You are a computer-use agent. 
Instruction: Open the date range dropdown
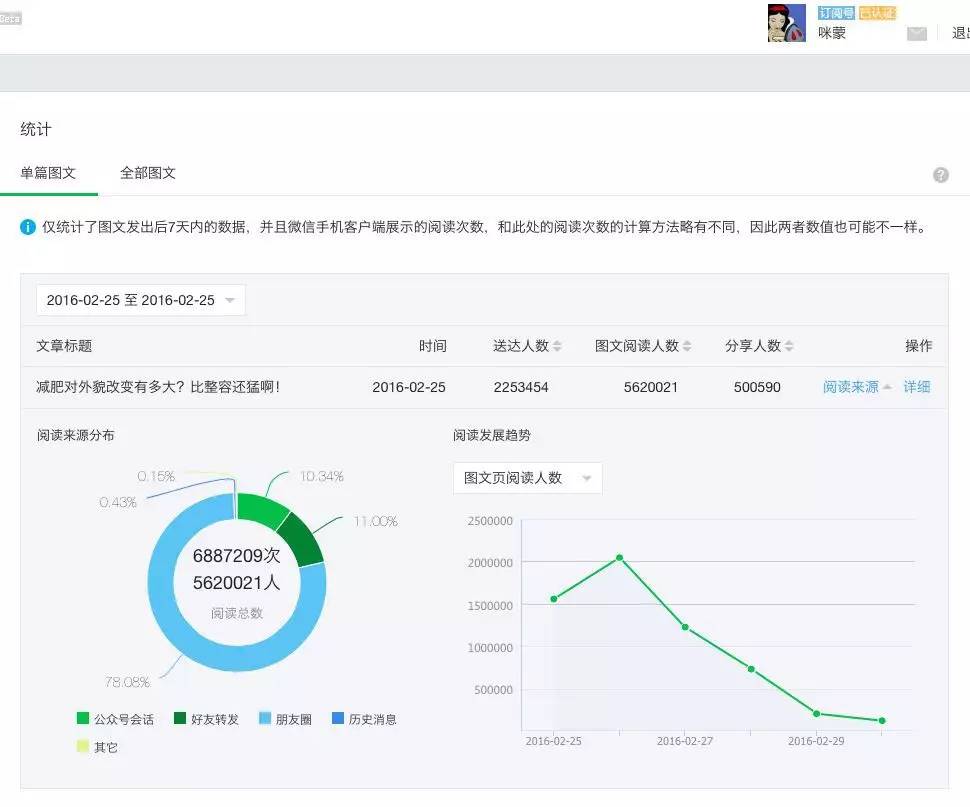point(141,300)
